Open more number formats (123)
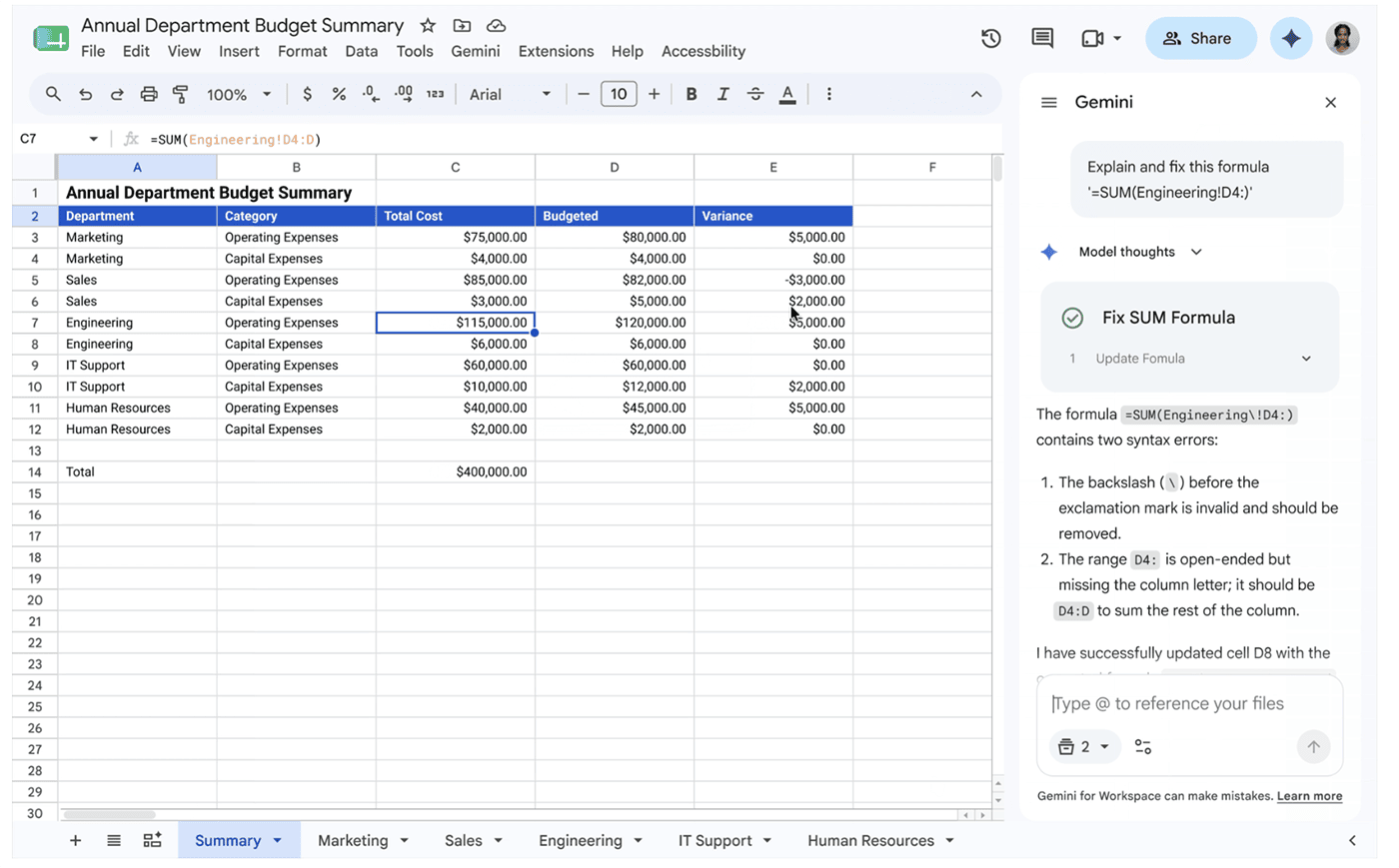The image size is (1399, 868). (435, 94)
